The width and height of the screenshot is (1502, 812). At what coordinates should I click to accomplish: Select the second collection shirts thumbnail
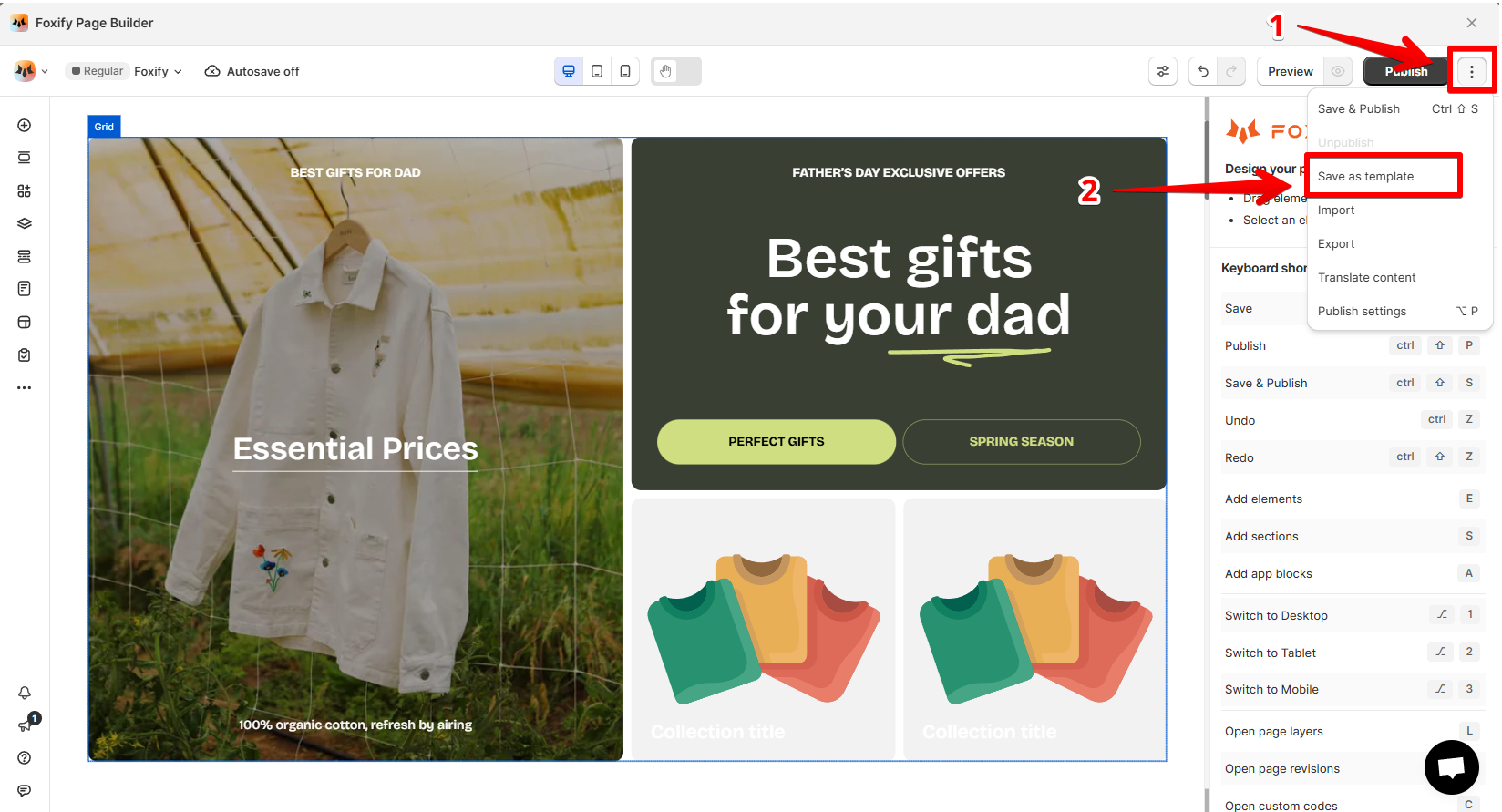pyautogui.click(x=1034, y=627)
